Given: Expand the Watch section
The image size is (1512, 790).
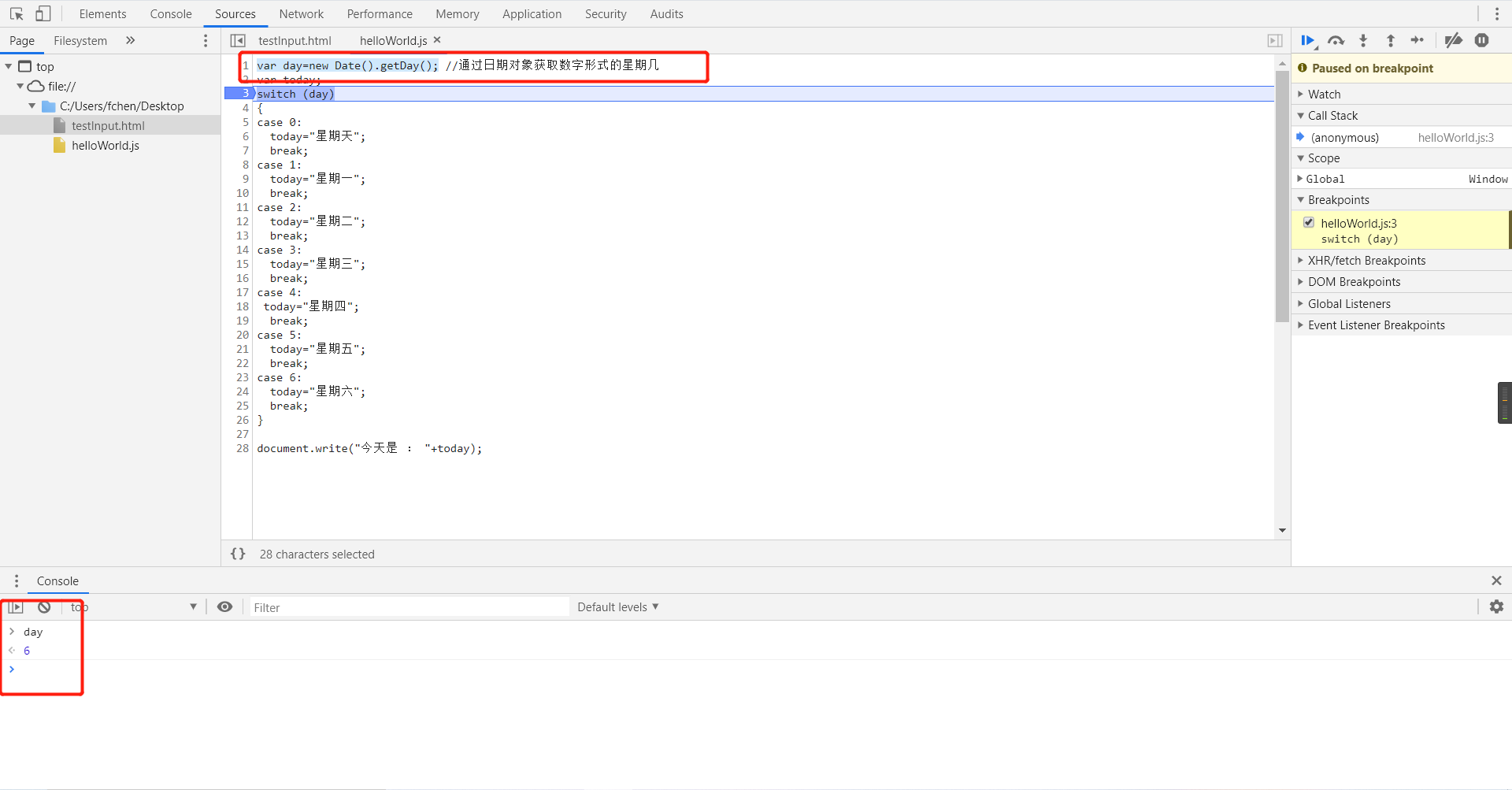Looking at the screenshot, I should 1302,94.
